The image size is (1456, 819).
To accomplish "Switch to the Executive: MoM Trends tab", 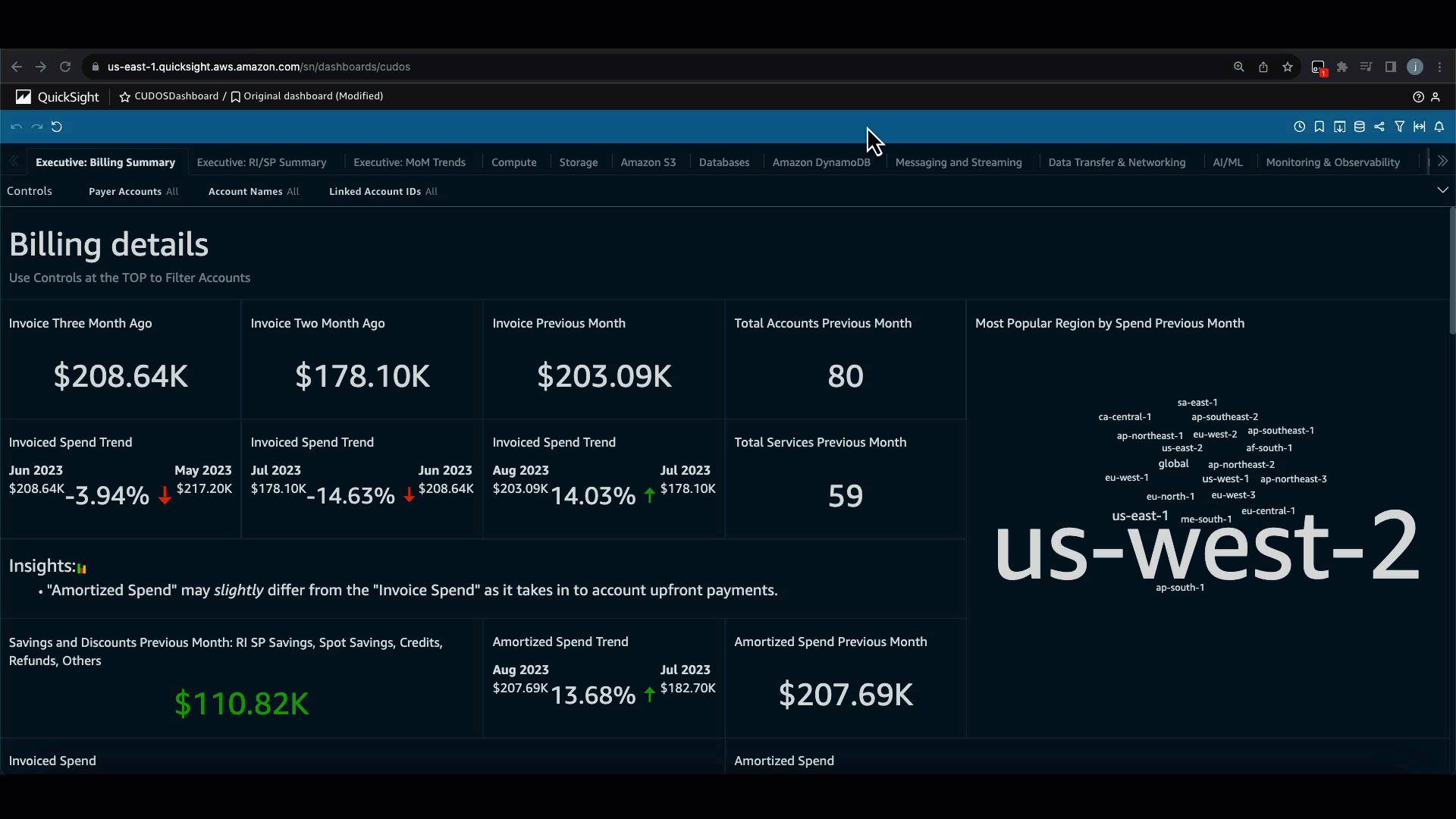I will coord(409,162).
